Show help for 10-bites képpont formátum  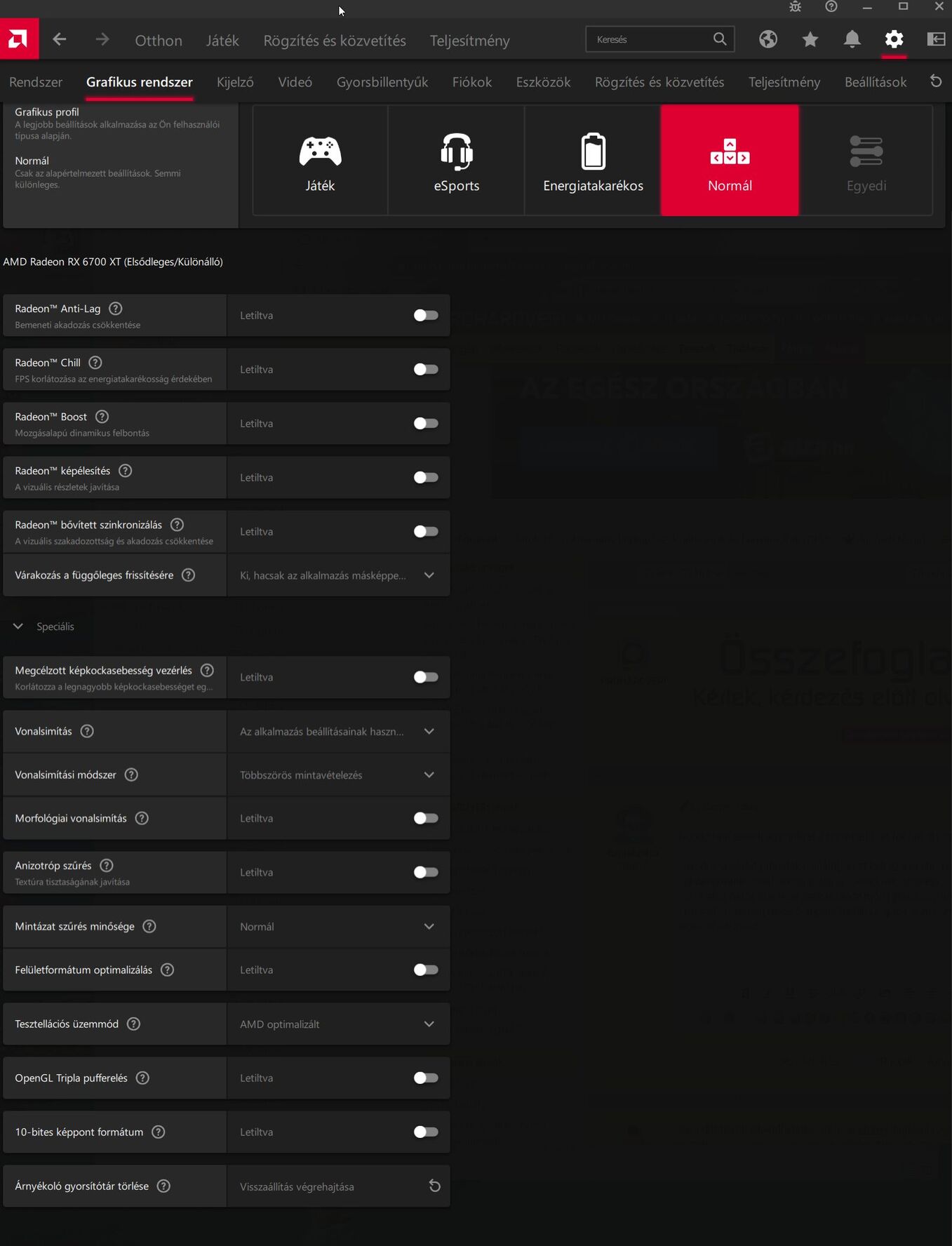click(159, 1132)
